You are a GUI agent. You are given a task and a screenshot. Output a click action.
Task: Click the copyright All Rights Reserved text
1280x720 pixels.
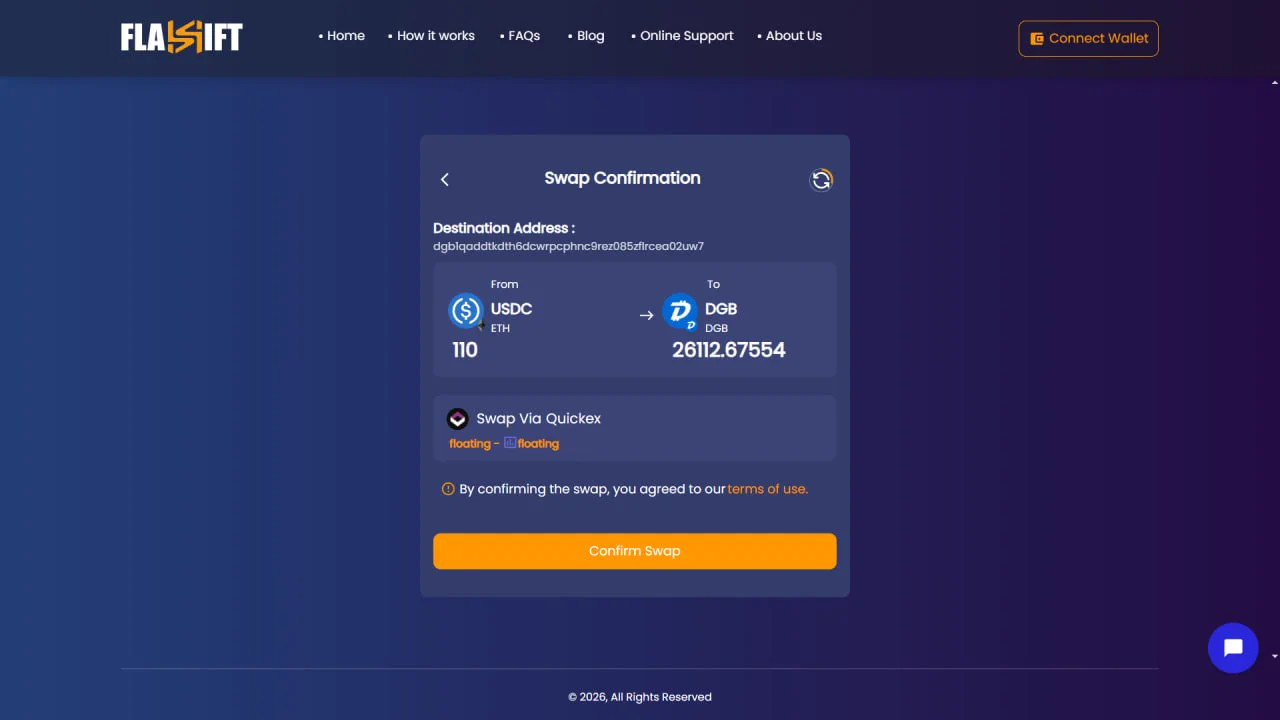pos(640,697)
